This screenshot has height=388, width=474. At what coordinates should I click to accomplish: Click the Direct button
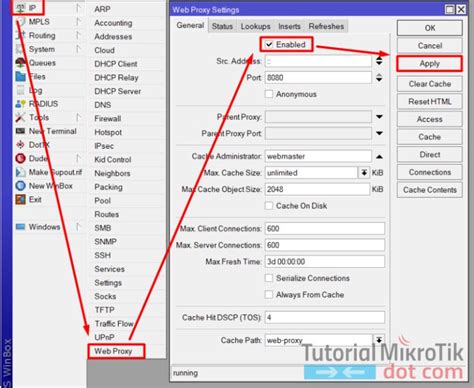coord(430,154)
